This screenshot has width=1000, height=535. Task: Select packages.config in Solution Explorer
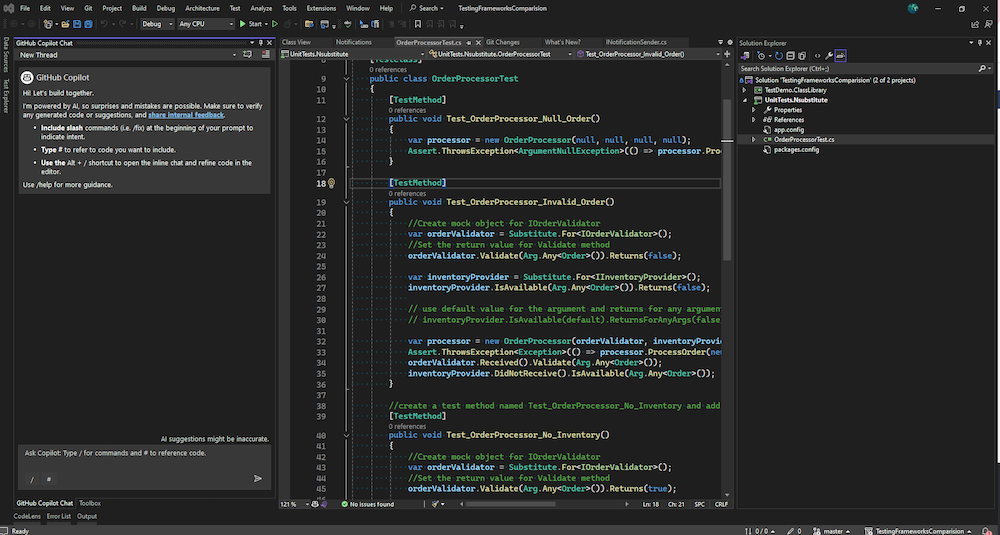(x=796, y=150)
